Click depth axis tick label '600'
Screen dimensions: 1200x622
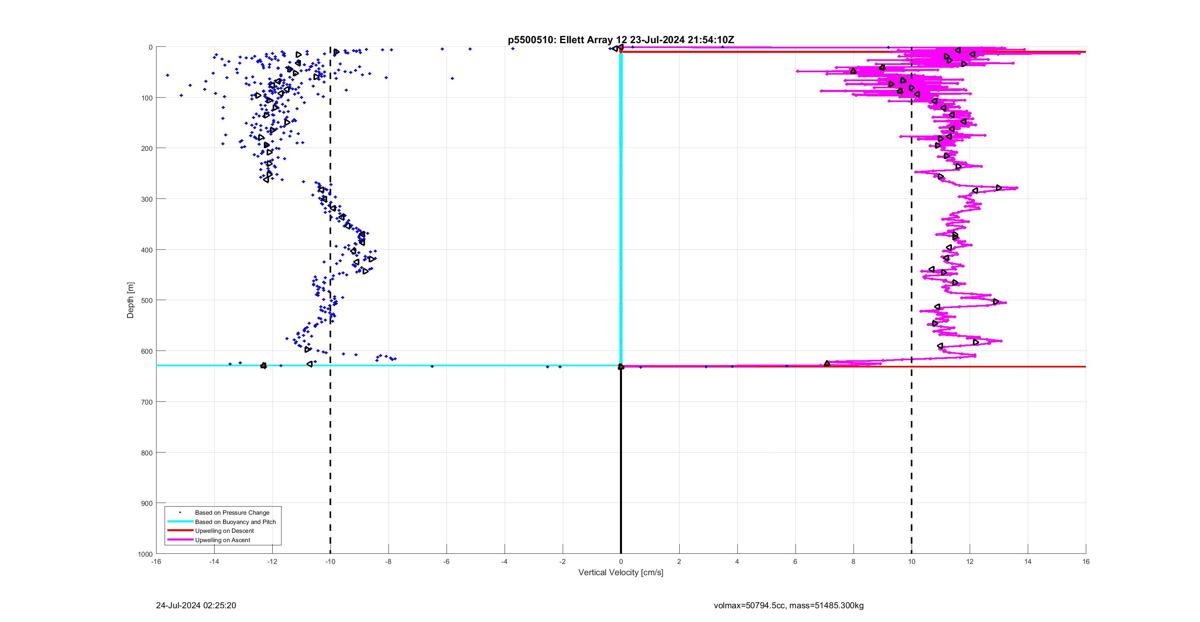click(146, 351)
